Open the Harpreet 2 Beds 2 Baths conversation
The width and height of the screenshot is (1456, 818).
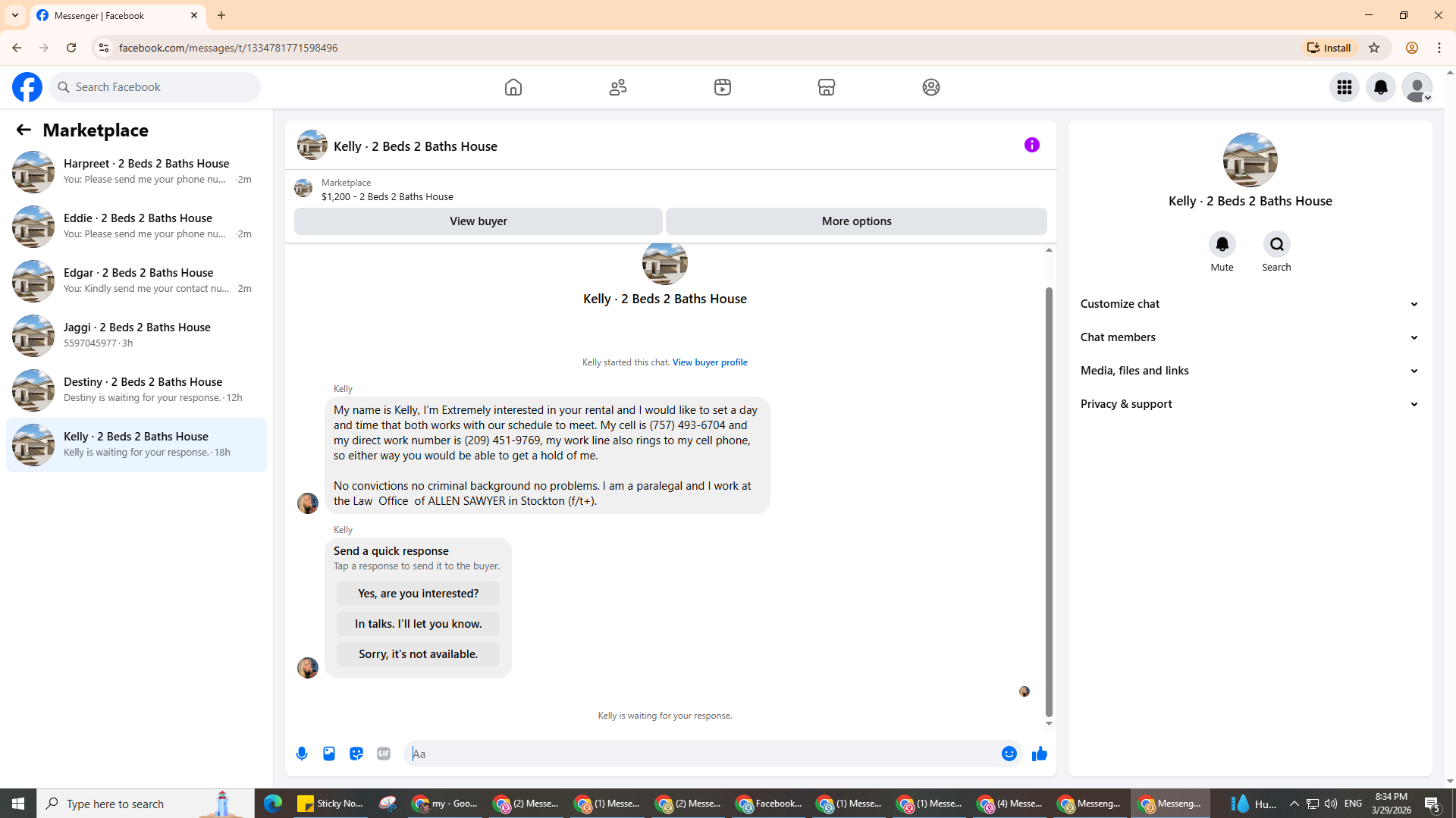(136, 172)
